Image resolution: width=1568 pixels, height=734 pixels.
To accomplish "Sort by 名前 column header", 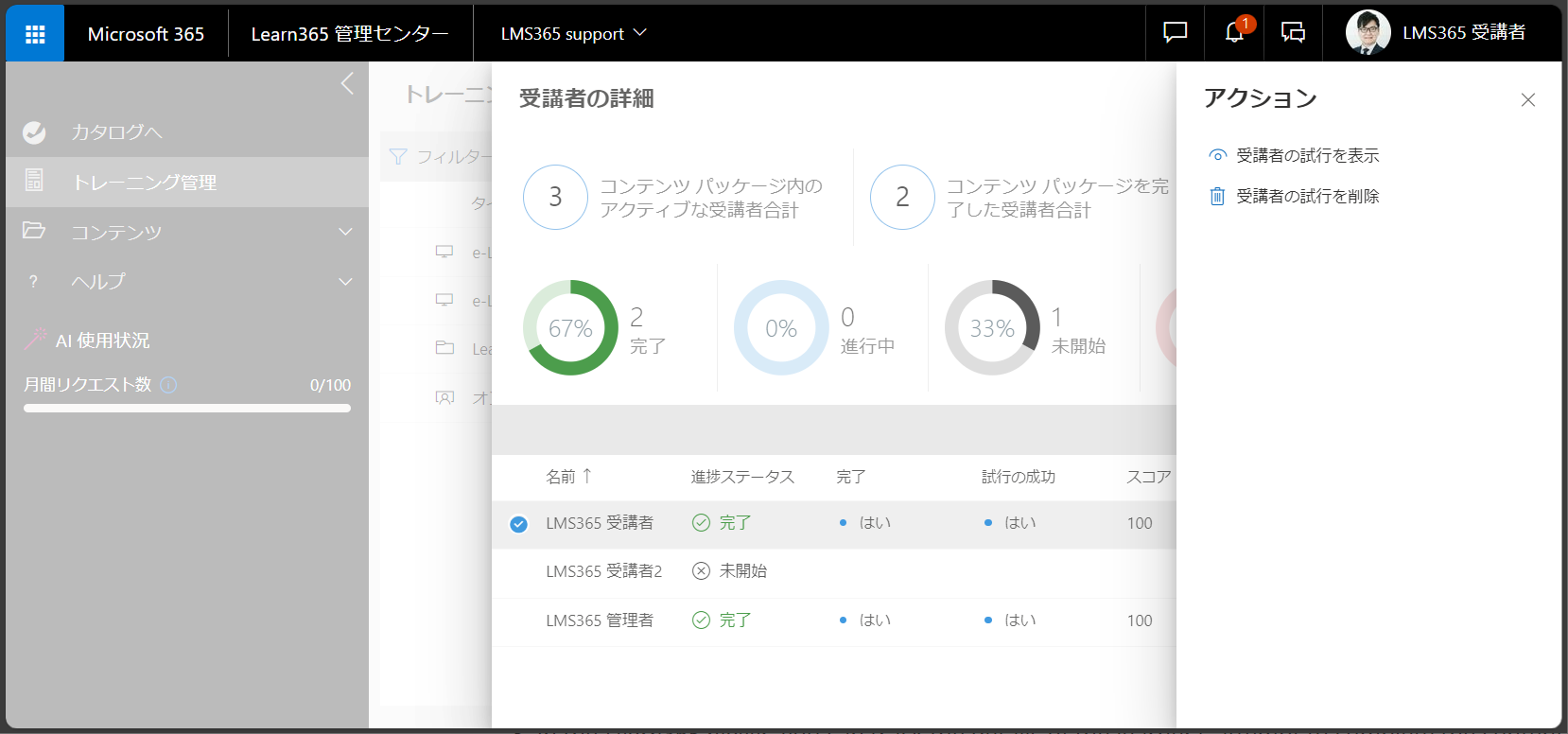I will [x=561, y=477].
